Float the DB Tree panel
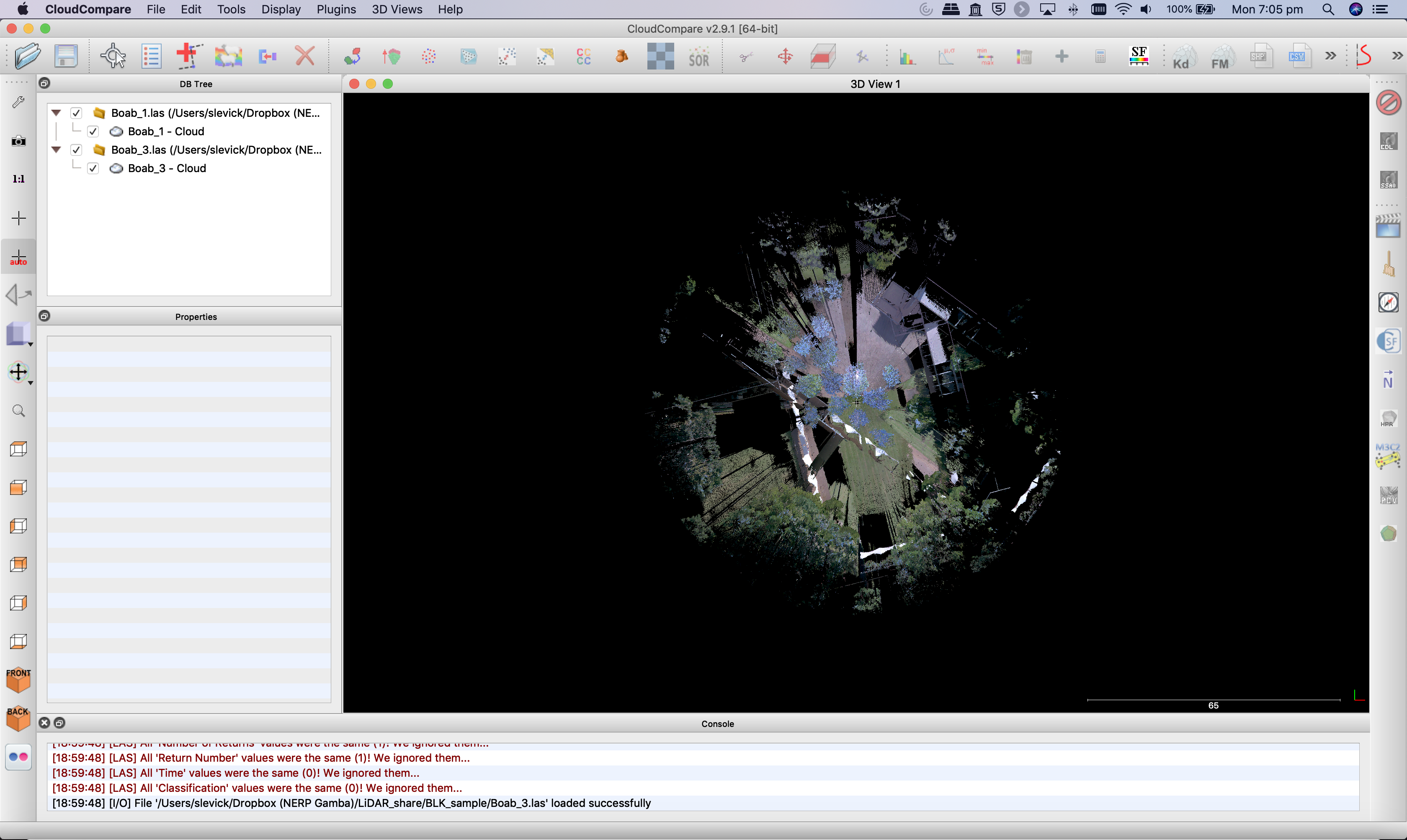Image resolution: width=1407 pixels, height=840 pixels. coord(44,83)
